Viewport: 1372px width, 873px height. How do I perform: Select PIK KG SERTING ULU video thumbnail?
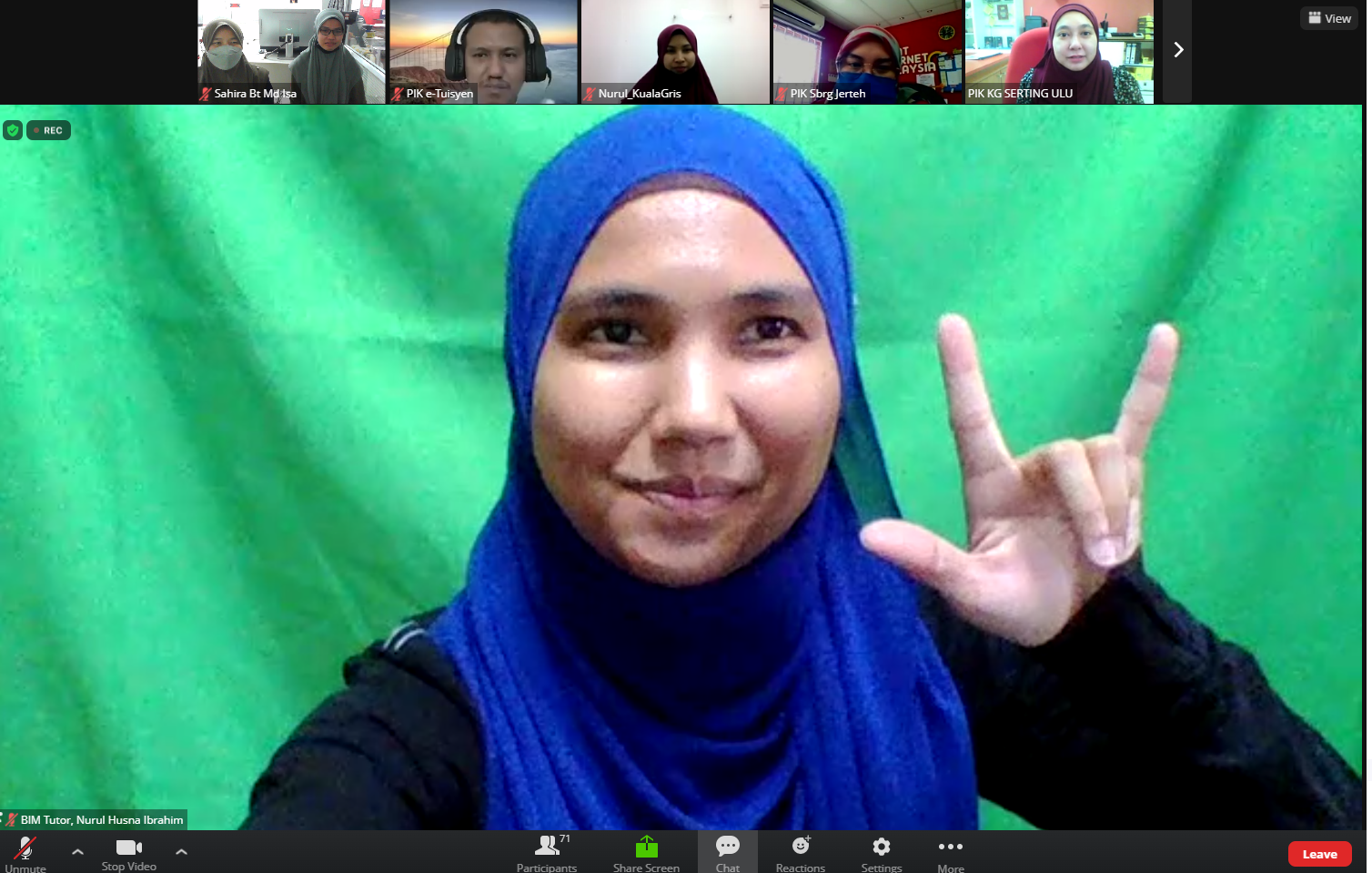(x=1059, y=51)
